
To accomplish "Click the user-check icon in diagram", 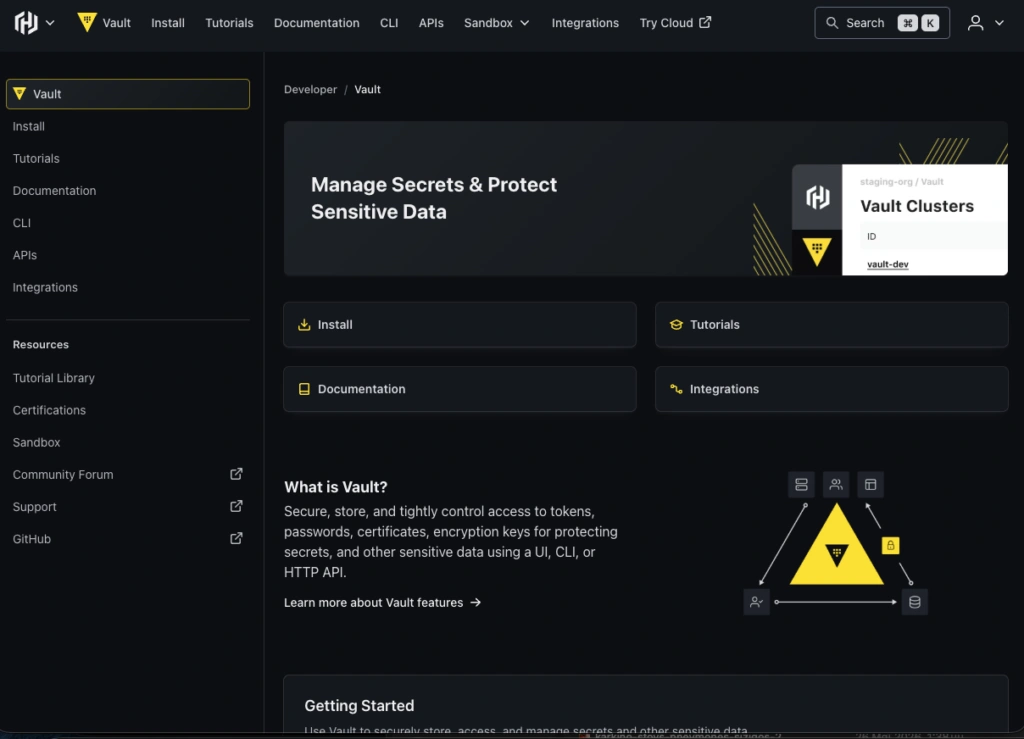I will pyautogui.click(x=756, y=602).
